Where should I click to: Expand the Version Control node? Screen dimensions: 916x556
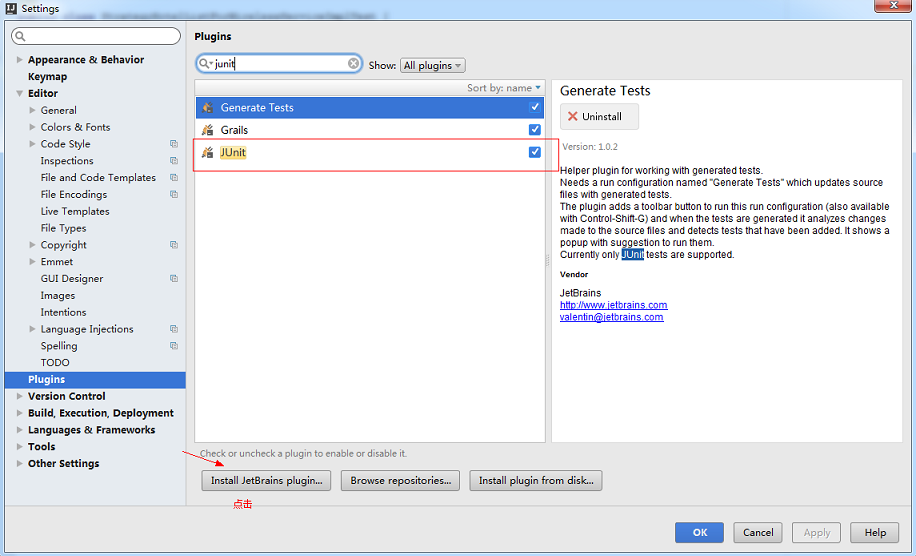tap(19, 396)
